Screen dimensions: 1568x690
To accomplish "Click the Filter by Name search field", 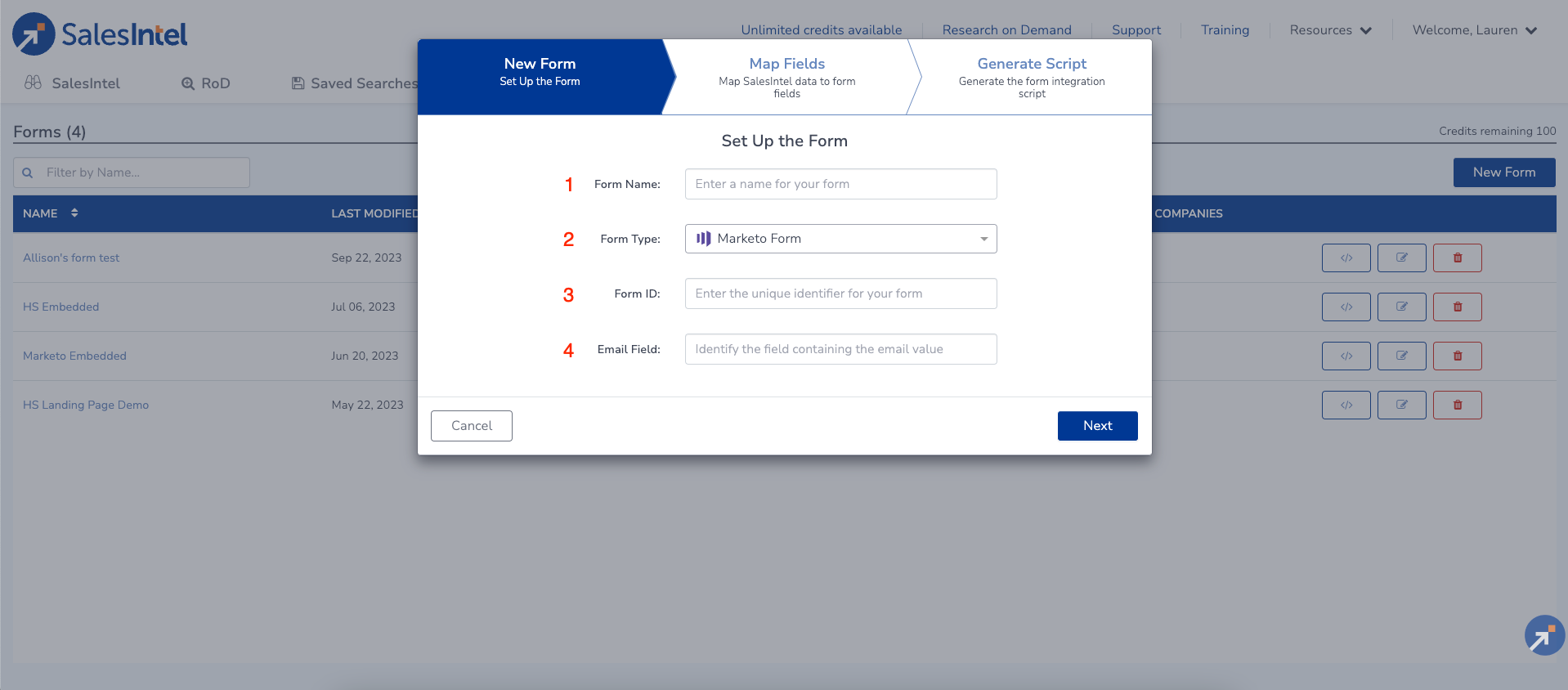I will point(132,172).
